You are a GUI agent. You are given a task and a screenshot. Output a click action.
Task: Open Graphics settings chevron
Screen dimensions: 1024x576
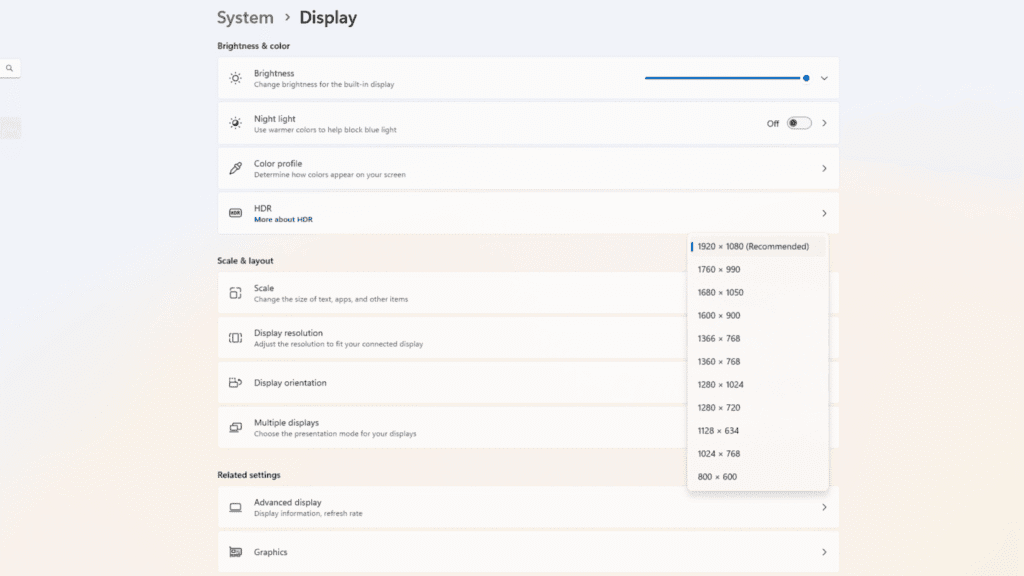coord(824,552)
